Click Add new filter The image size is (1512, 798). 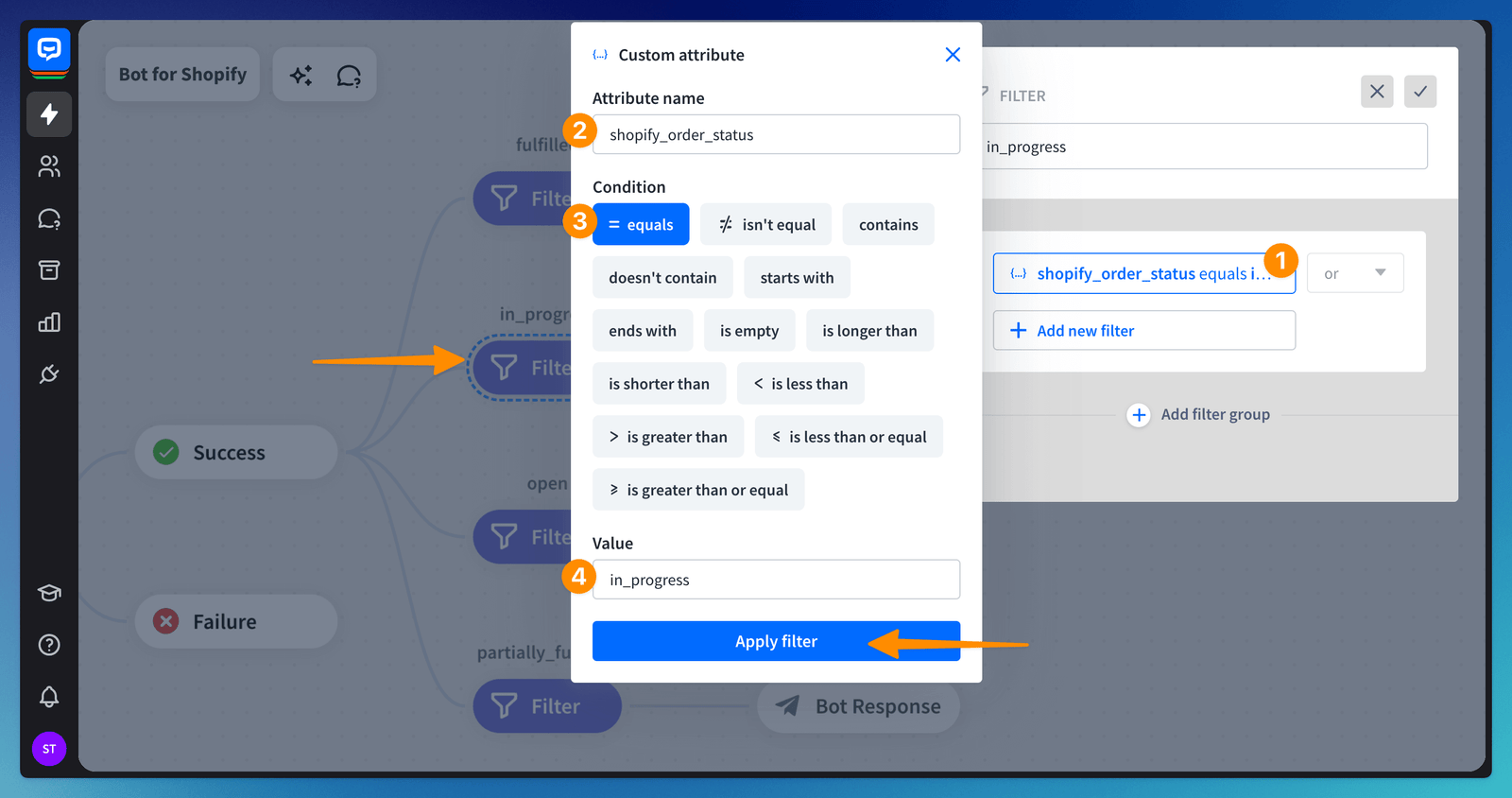tap(1143, 331)
